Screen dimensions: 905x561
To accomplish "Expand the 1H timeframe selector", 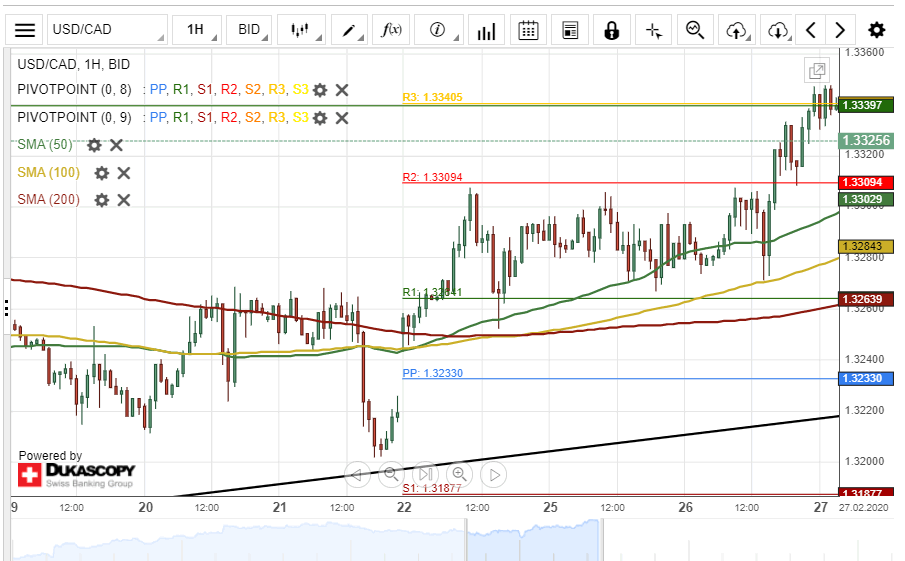I will [197, 30].
